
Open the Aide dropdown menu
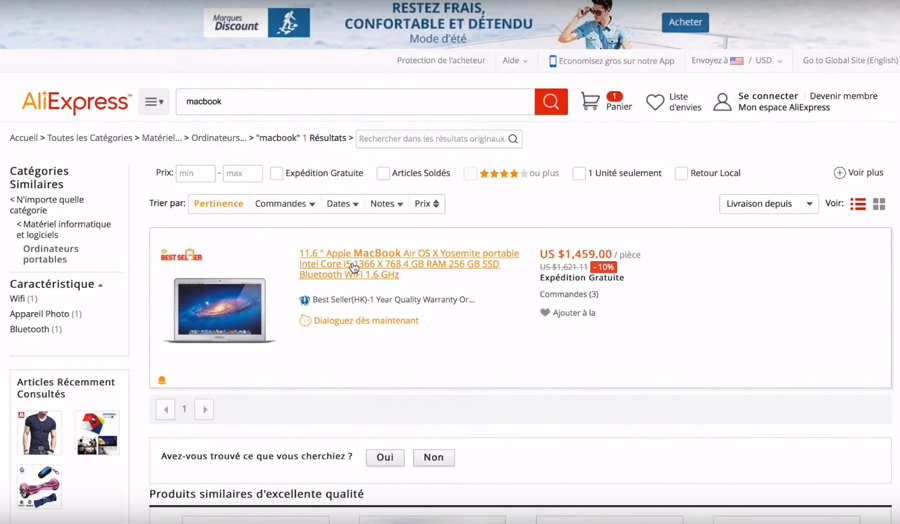(x=515, y=61)
